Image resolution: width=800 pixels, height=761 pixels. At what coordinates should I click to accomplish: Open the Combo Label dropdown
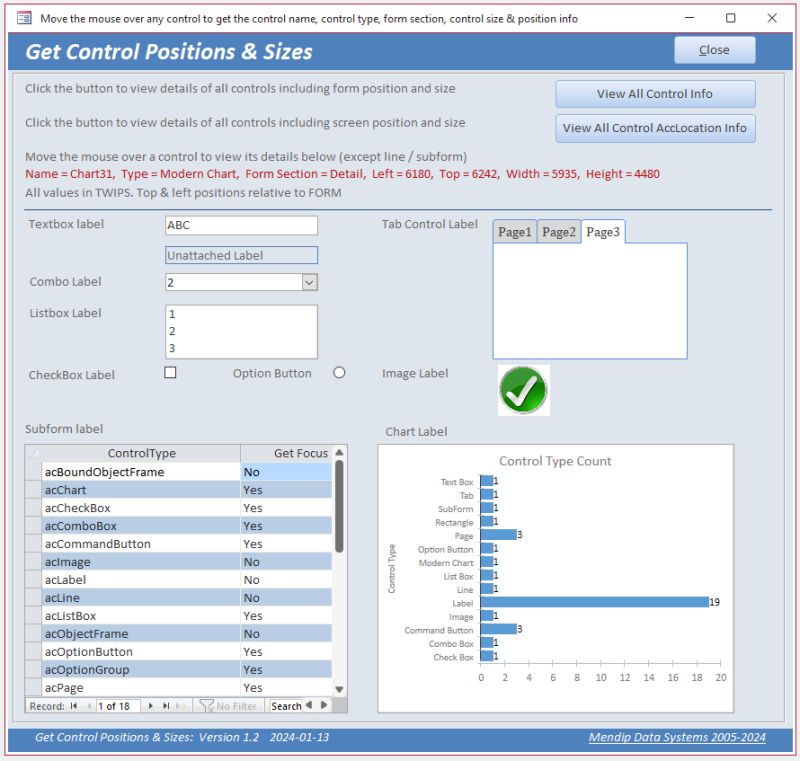coord(307,282)
